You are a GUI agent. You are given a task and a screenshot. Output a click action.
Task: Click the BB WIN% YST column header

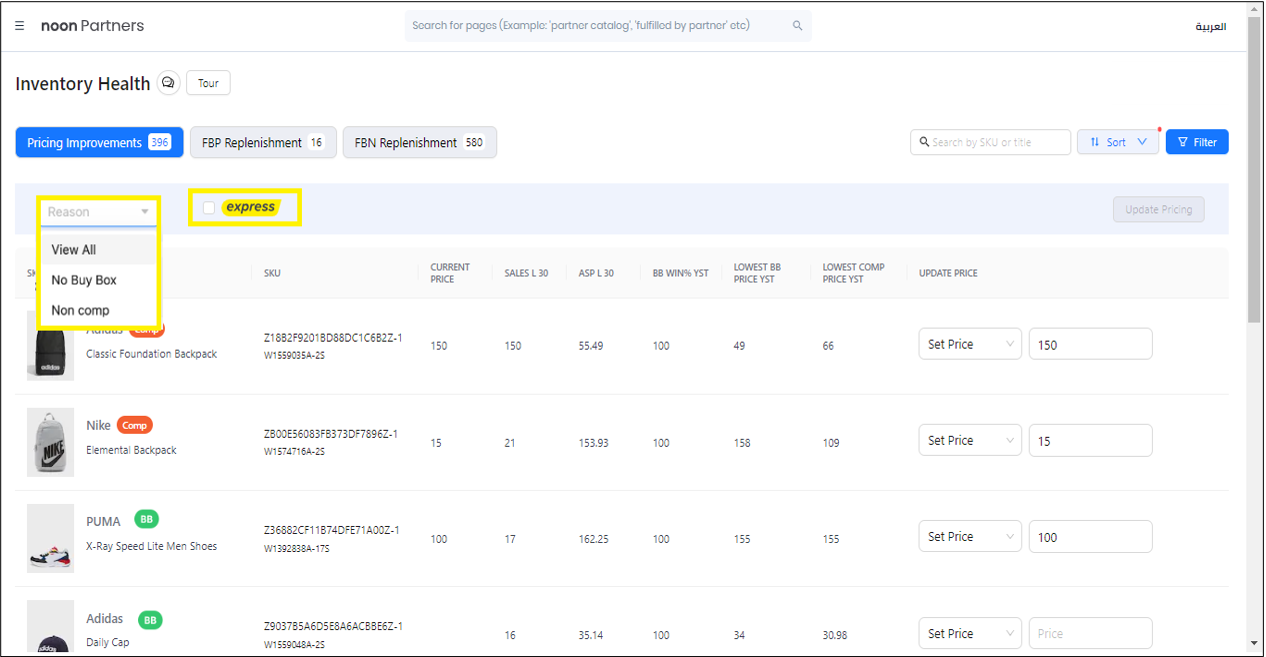coord(680,273)
